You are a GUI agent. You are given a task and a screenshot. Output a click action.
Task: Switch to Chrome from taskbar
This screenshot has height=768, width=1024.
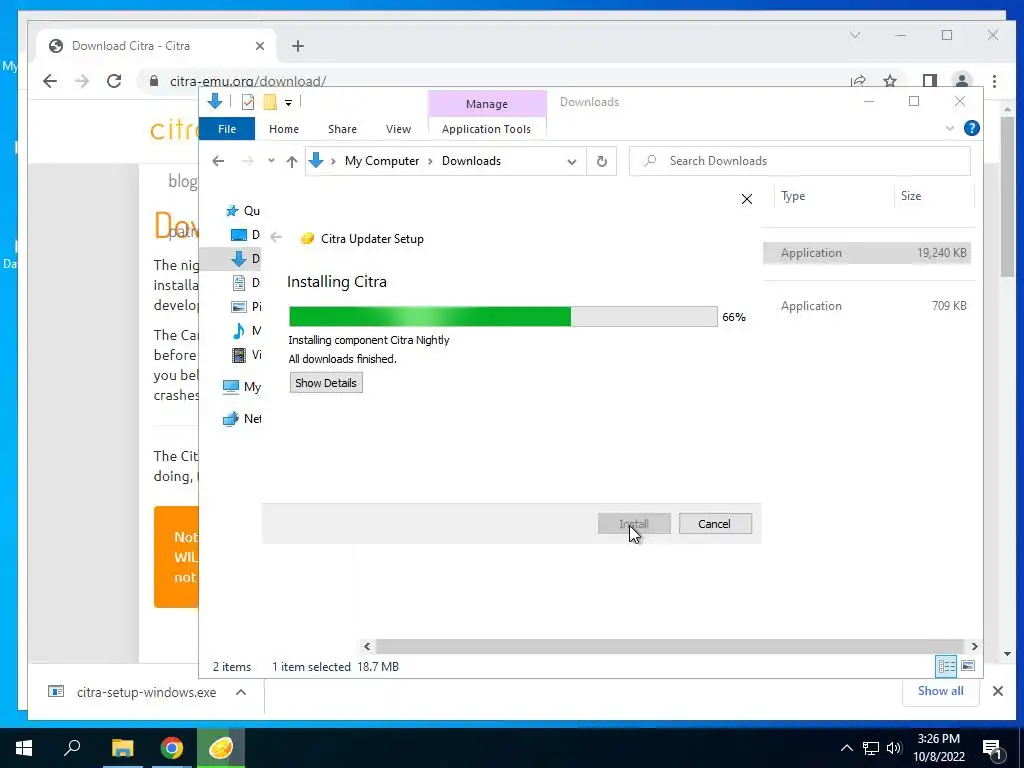[x=172, y=748]
